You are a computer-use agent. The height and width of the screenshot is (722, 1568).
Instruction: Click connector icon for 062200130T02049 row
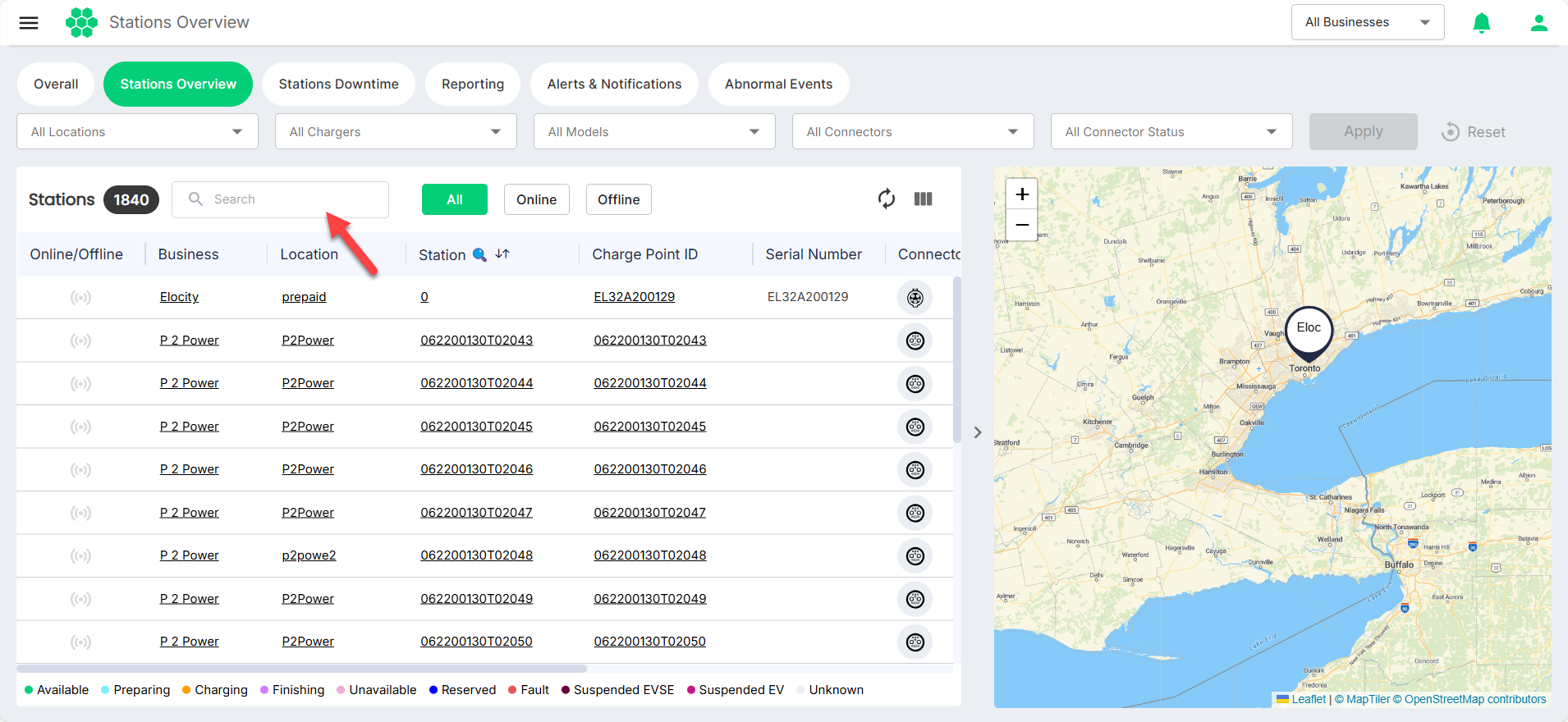tap(915, 599)
